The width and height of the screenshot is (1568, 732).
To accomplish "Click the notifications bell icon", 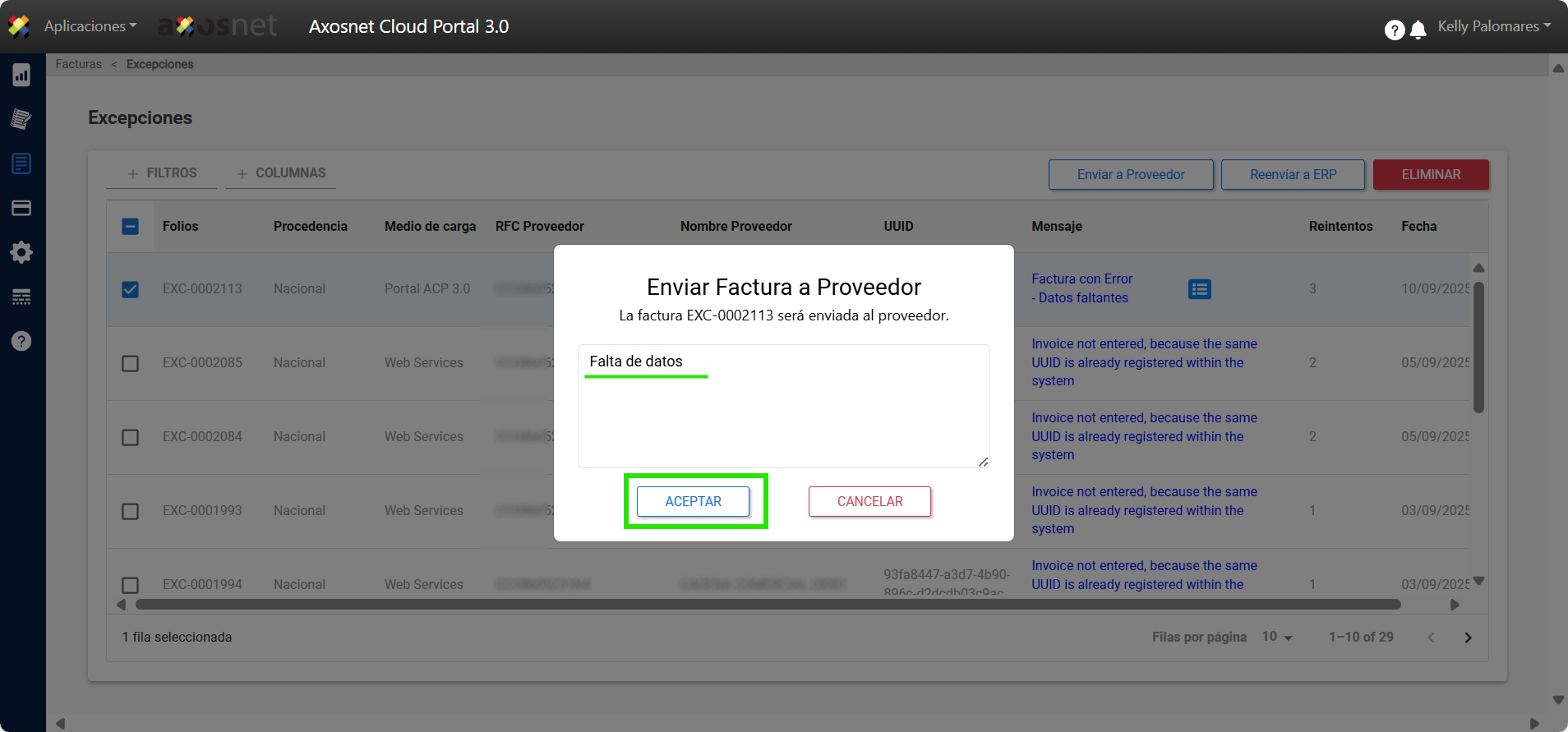I will tap(1418, 30).
